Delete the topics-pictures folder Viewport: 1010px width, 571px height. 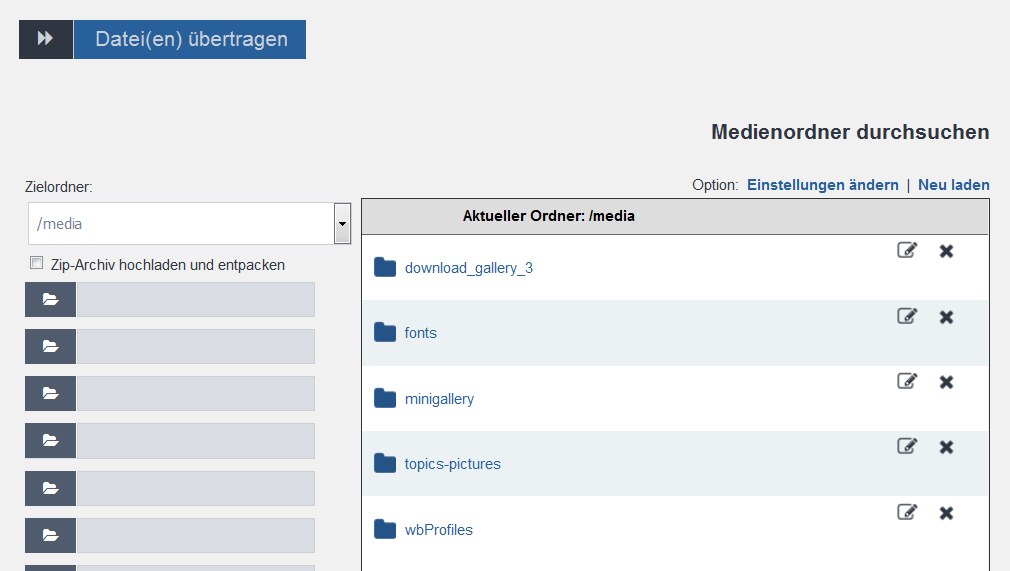tap(946, 447)
